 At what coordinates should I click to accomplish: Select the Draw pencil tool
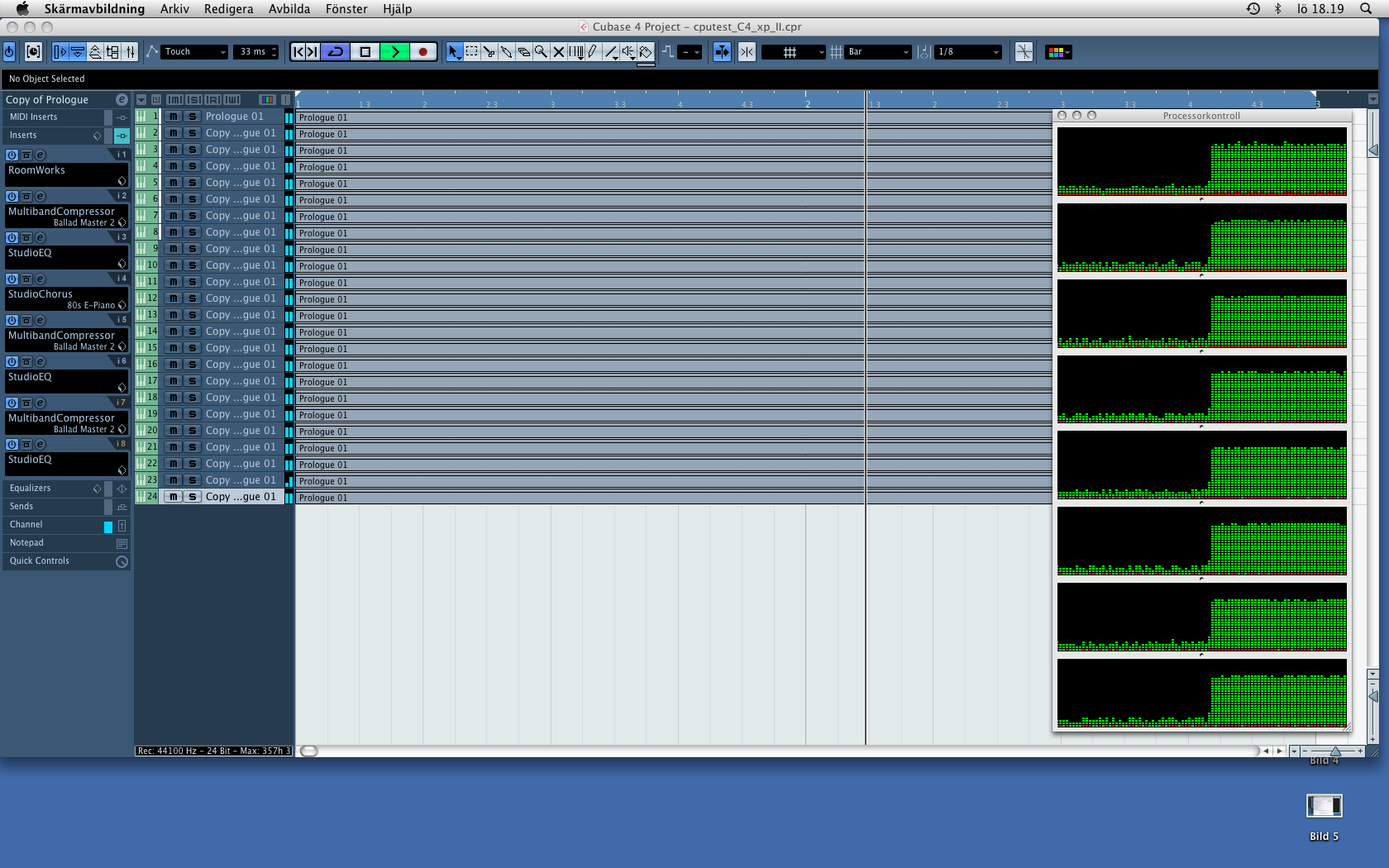pos(593,52)
